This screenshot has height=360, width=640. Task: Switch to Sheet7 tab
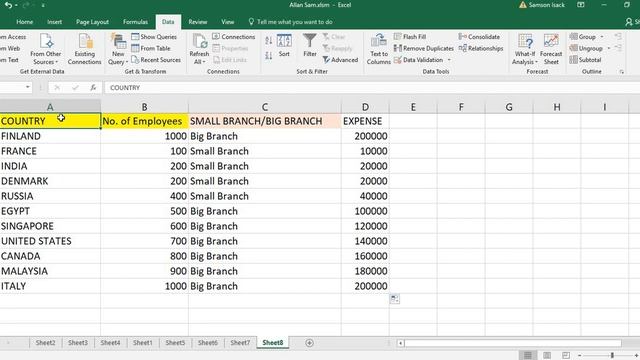point(240,343)
